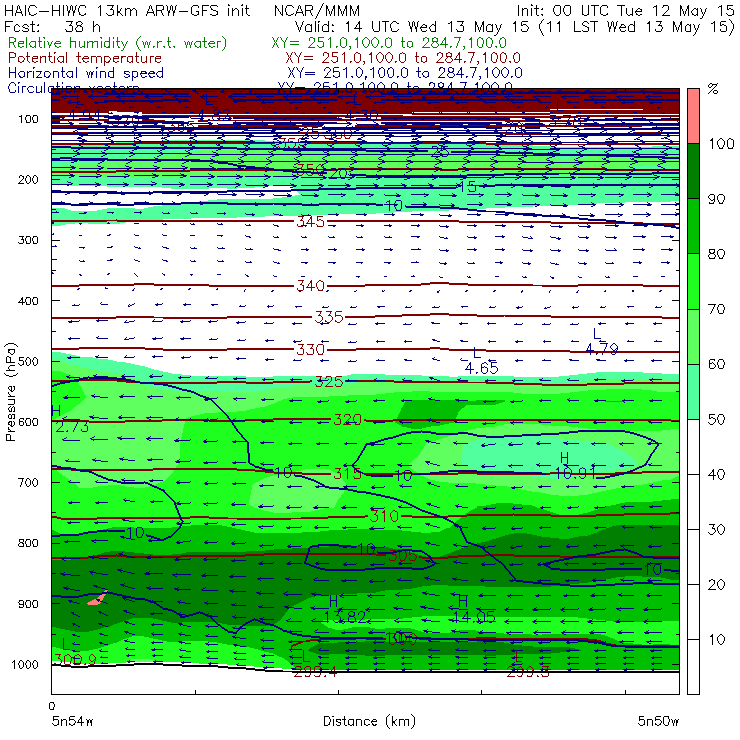Click the pink above-100% colorbar segment
This screenshot has height=740, width=740.
[693, 116]
